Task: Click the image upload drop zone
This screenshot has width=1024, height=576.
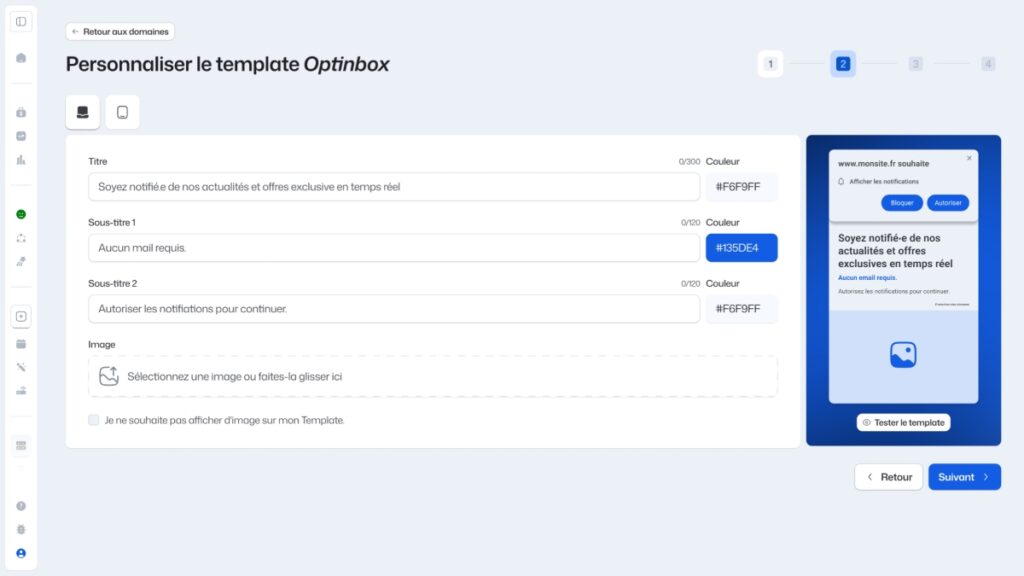Action: (432, 377)
